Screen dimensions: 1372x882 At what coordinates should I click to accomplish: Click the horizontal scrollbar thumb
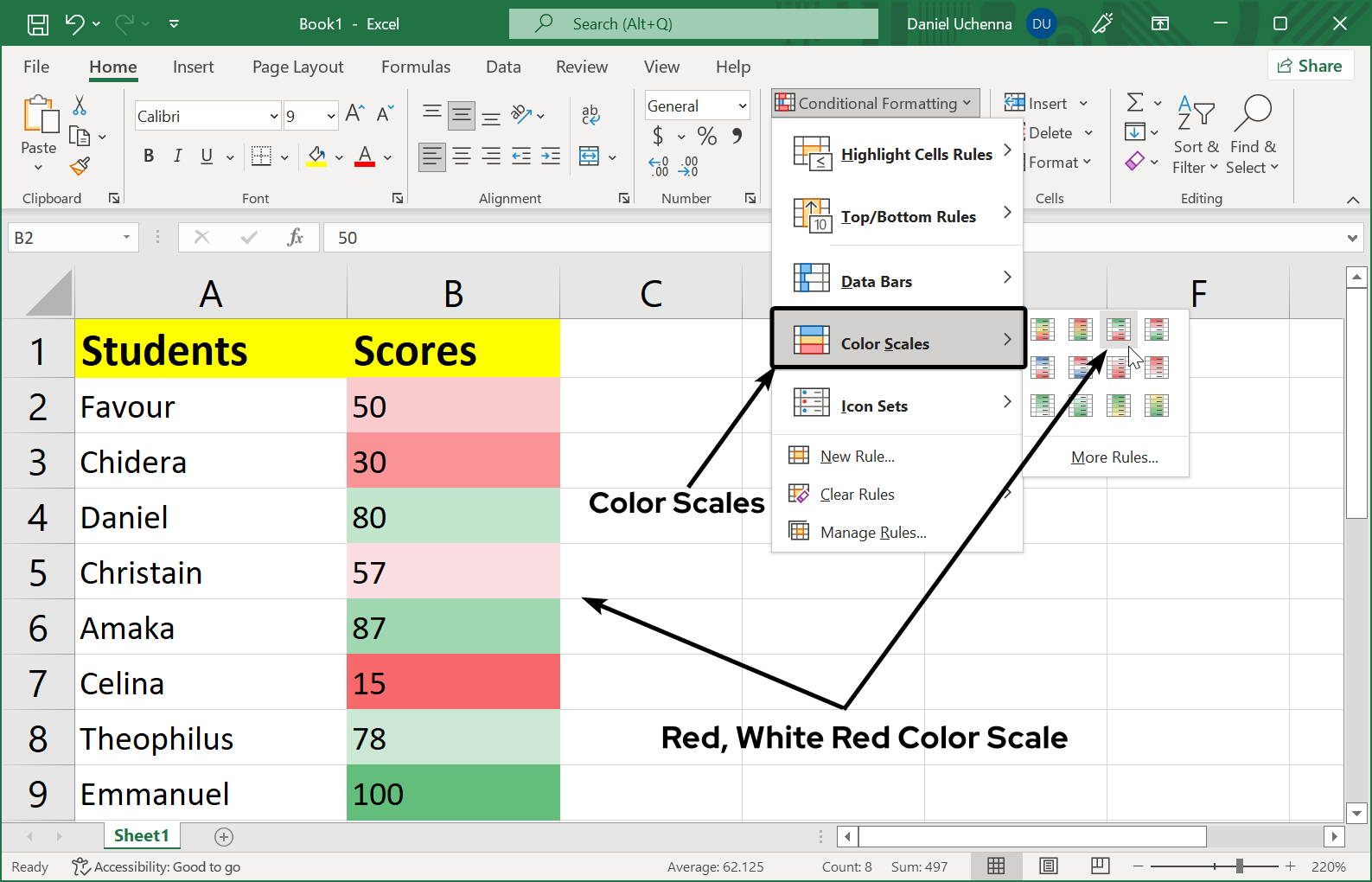1032,836
